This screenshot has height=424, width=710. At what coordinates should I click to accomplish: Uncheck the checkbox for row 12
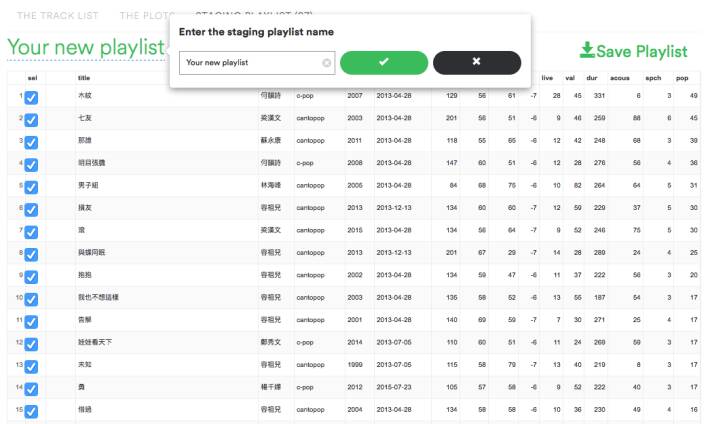click(x=31, y=344)
